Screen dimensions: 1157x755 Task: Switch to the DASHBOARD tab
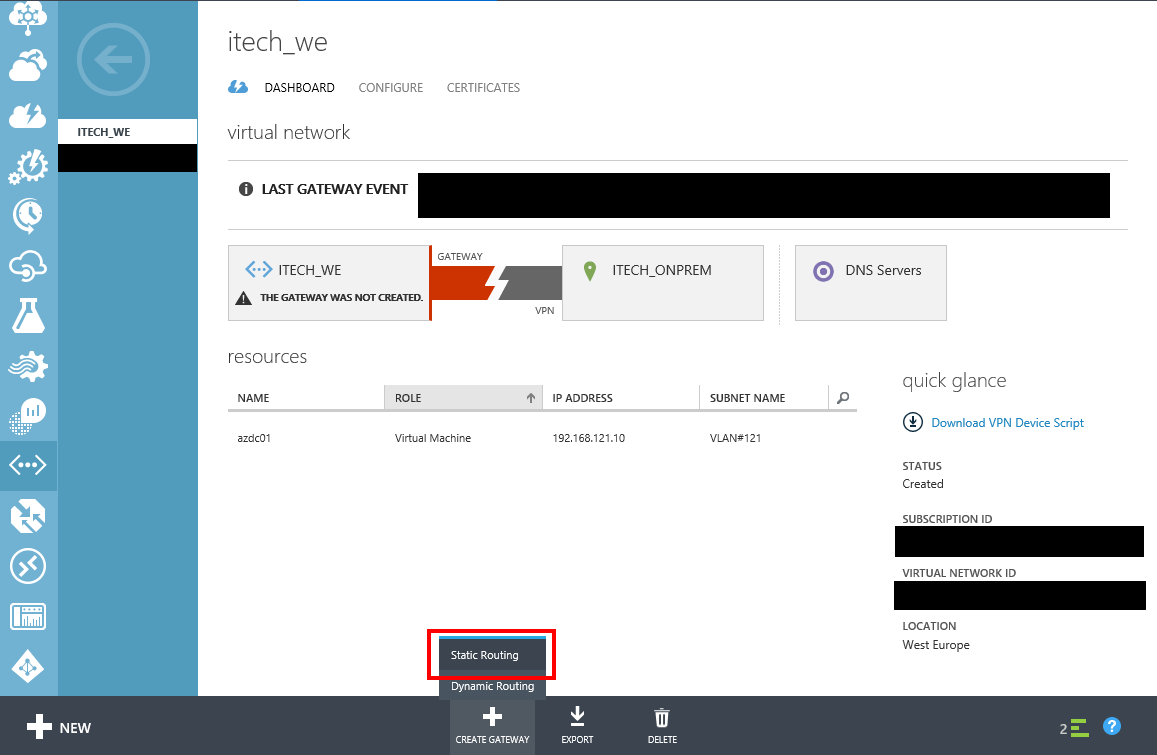tap(300, 88)
